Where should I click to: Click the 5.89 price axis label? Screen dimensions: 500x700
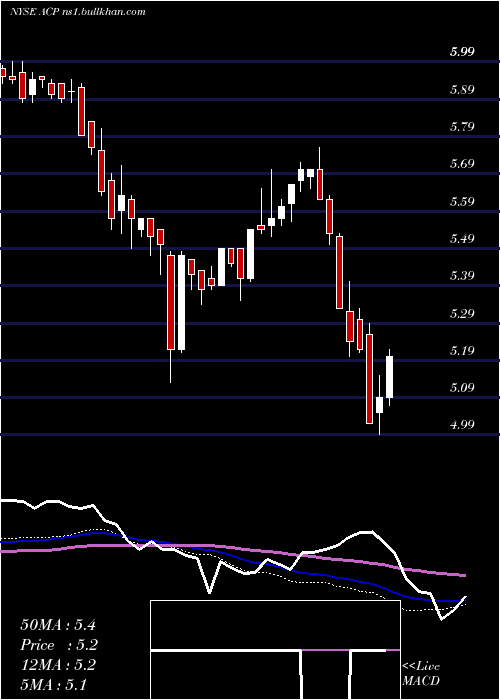(x=462, y=89)
